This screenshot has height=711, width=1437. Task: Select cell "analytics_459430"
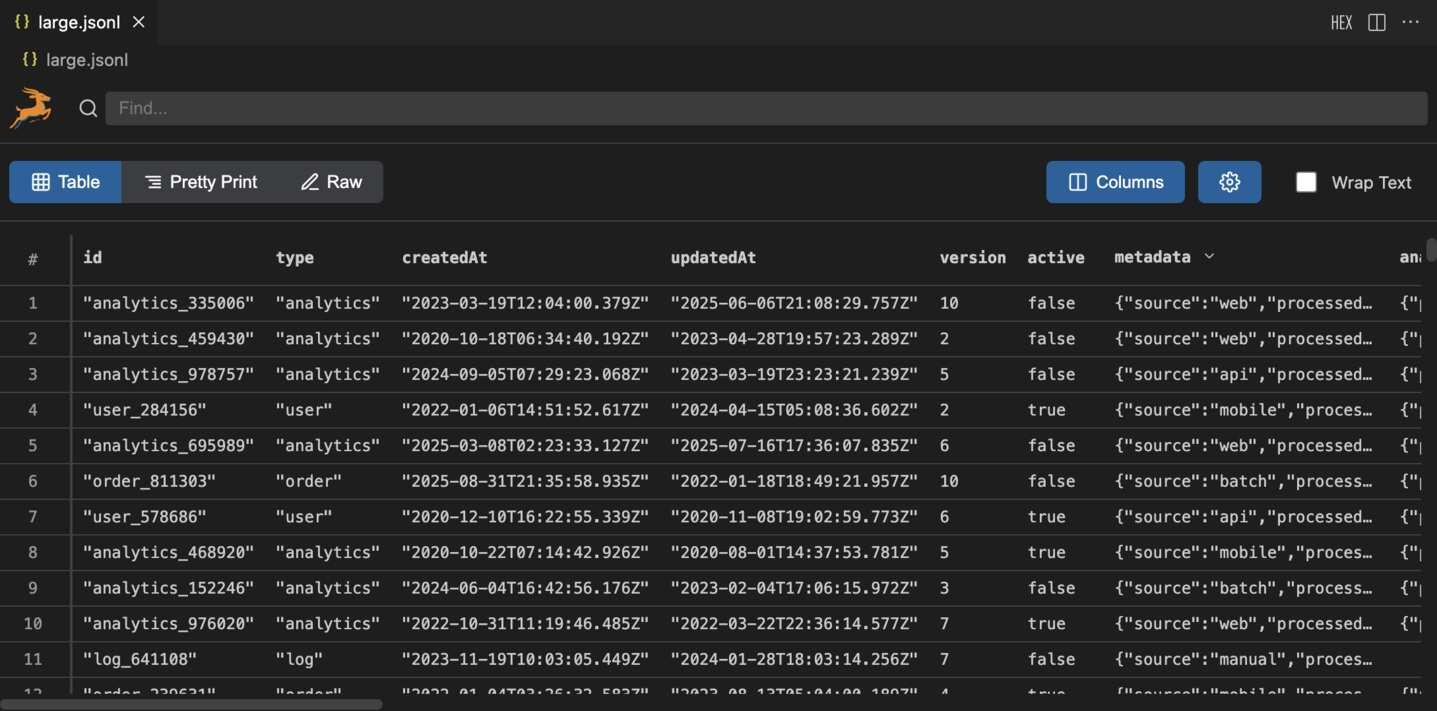(x=168, y=339)
